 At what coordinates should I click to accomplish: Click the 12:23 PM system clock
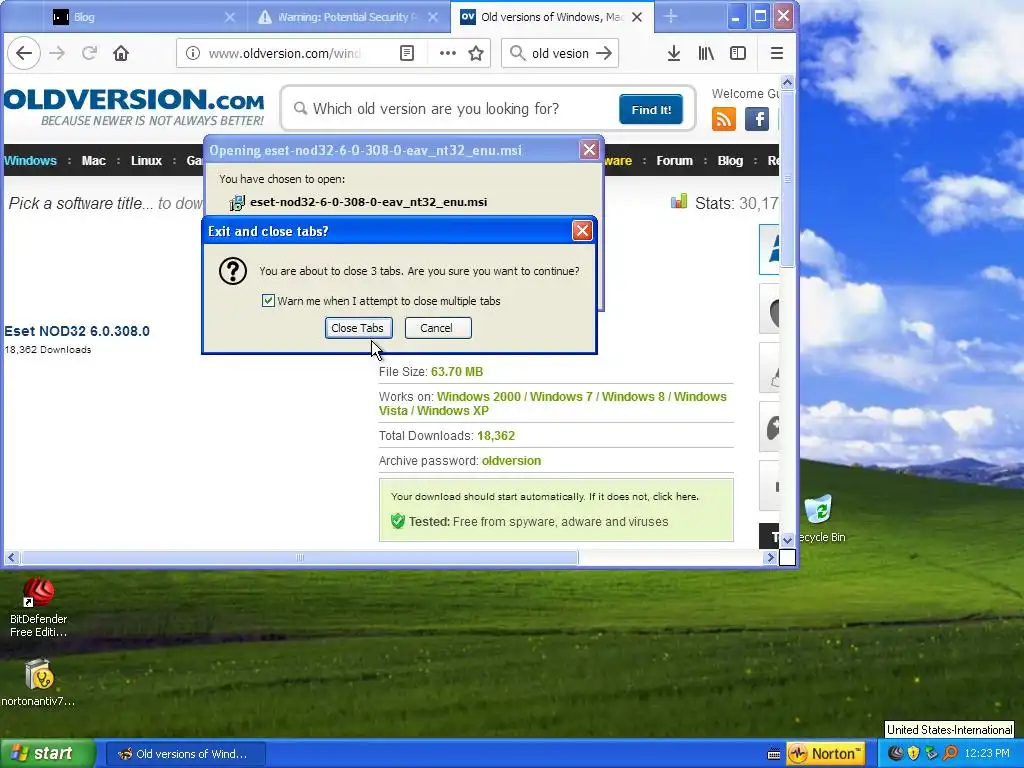(986, 753)
